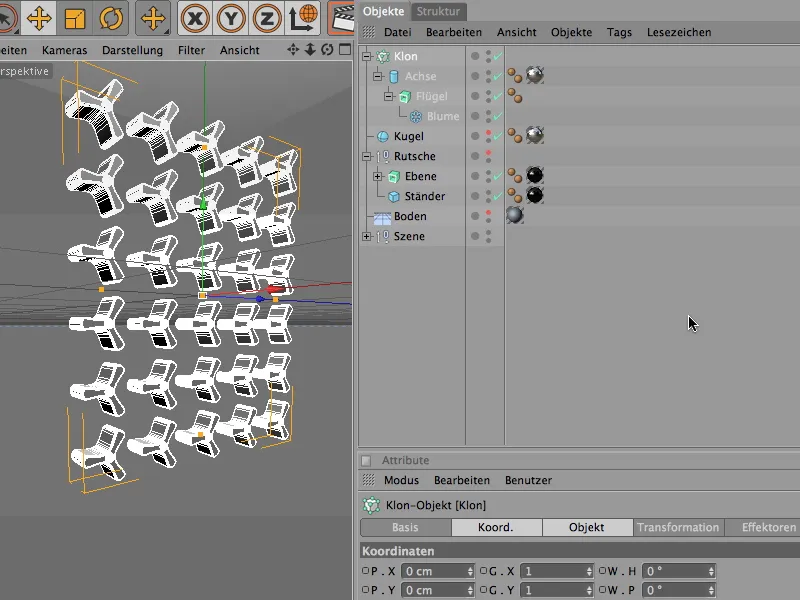The width and height of the screenshot is (800, 600).
Task: Toggle the enable checkmark for Kugel
Action: pos(497,137)
